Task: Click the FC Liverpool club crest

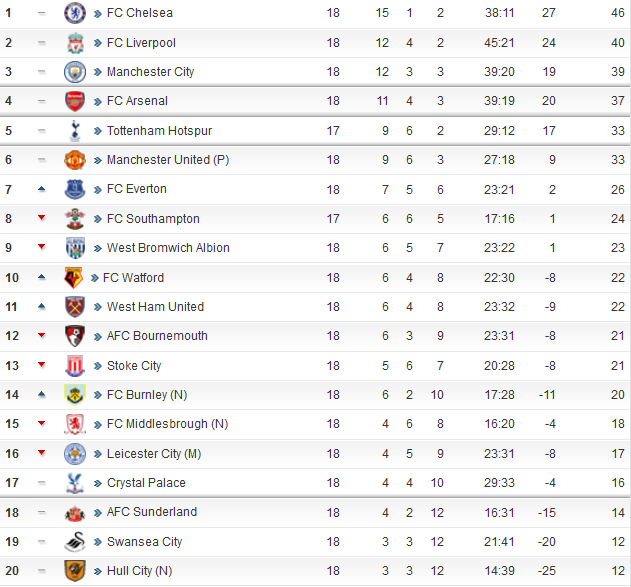Action: click(x=75, y=43)
